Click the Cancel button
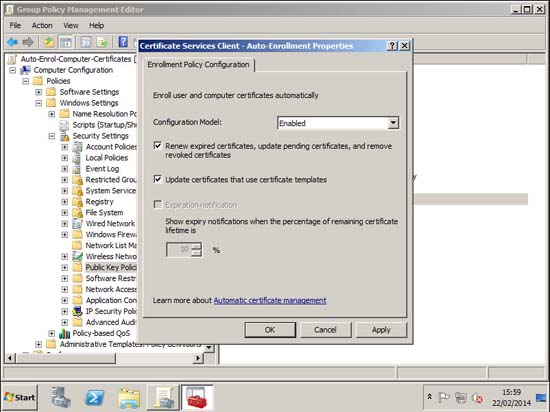The image size is (550, 412). pyautogui.click(x=325, y=330)
